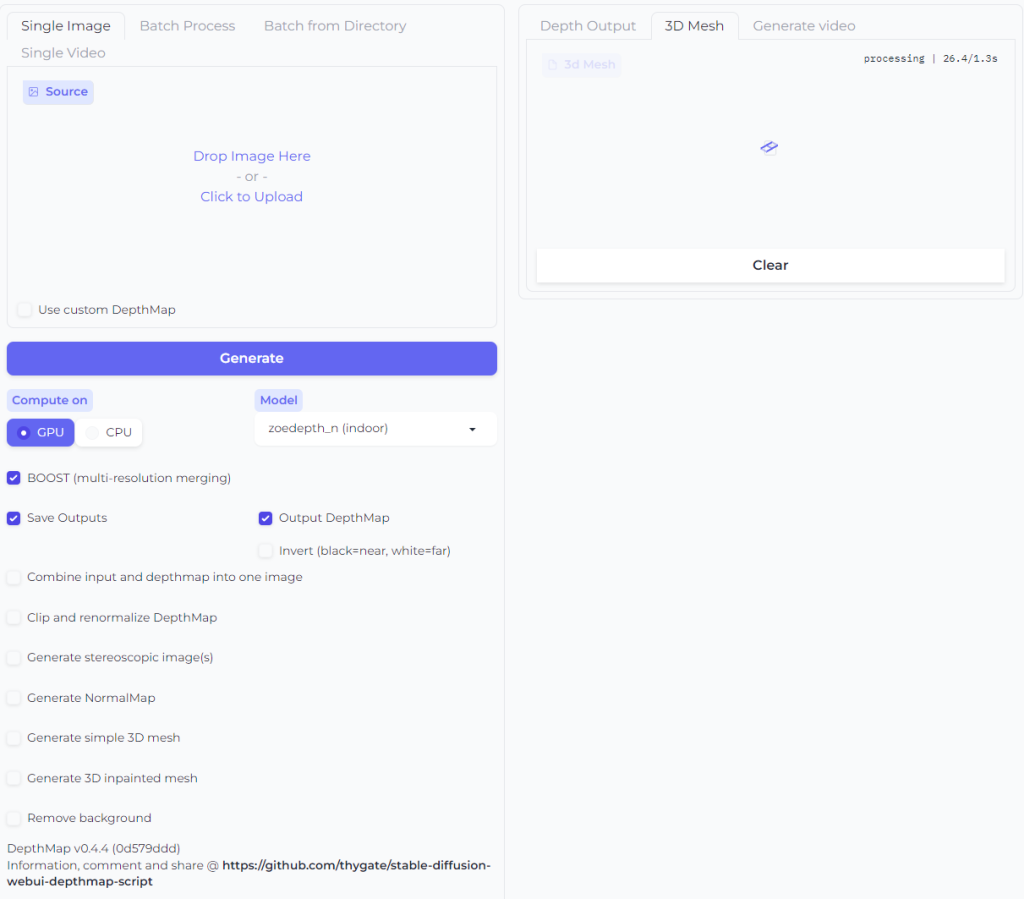
Task: Click the loading spinner in 3D Mesh panel
Action: click(x=769, y=147)
